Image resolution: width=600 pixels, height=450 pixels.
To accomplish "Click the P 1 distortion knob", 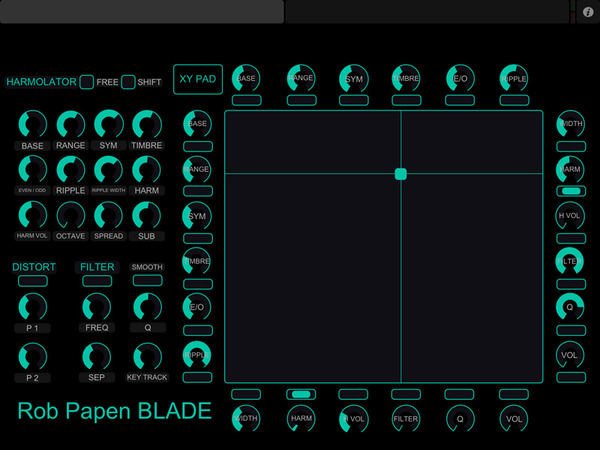I will [x=33, y=307].
